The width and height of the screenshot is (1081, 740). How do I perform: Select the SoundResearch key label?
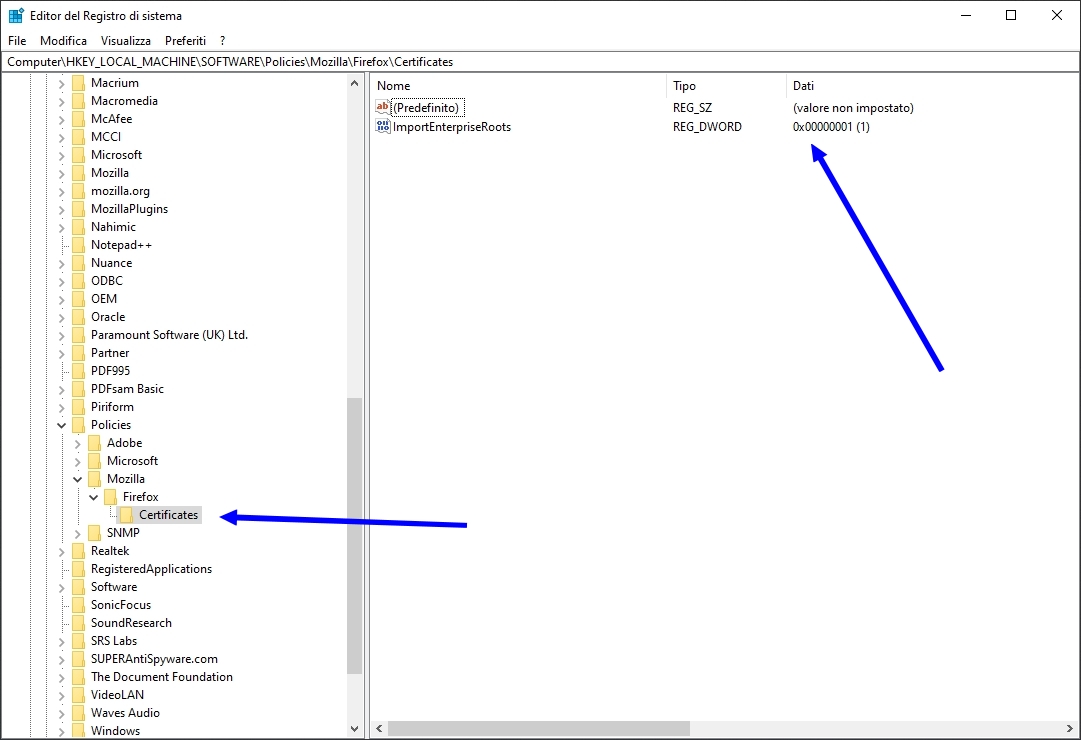pyautogui.click(x=131, y=623)
